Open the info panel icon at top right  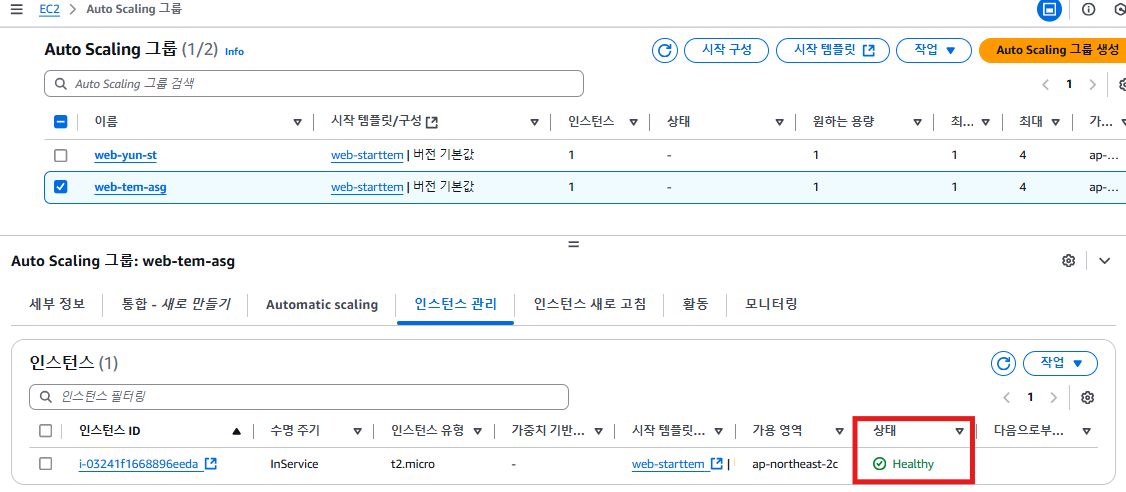[x=1089, y=9]
